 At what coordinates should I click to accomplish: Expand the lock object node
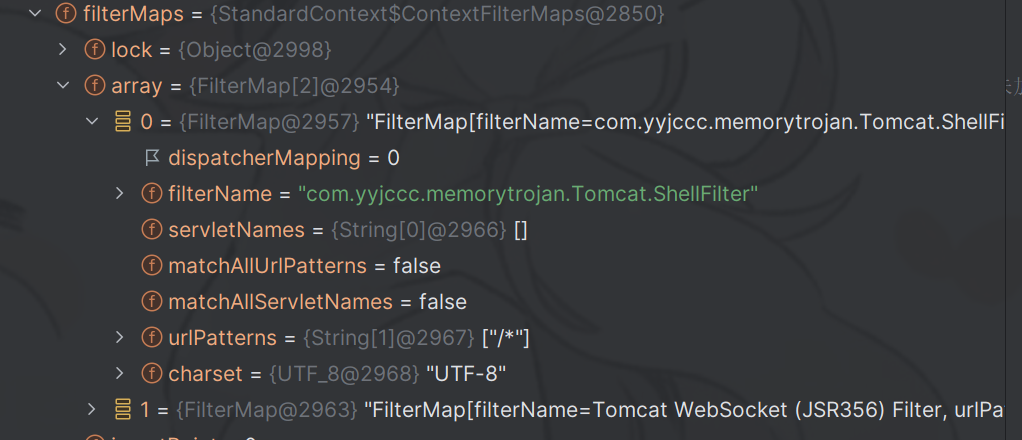(63, 50)
